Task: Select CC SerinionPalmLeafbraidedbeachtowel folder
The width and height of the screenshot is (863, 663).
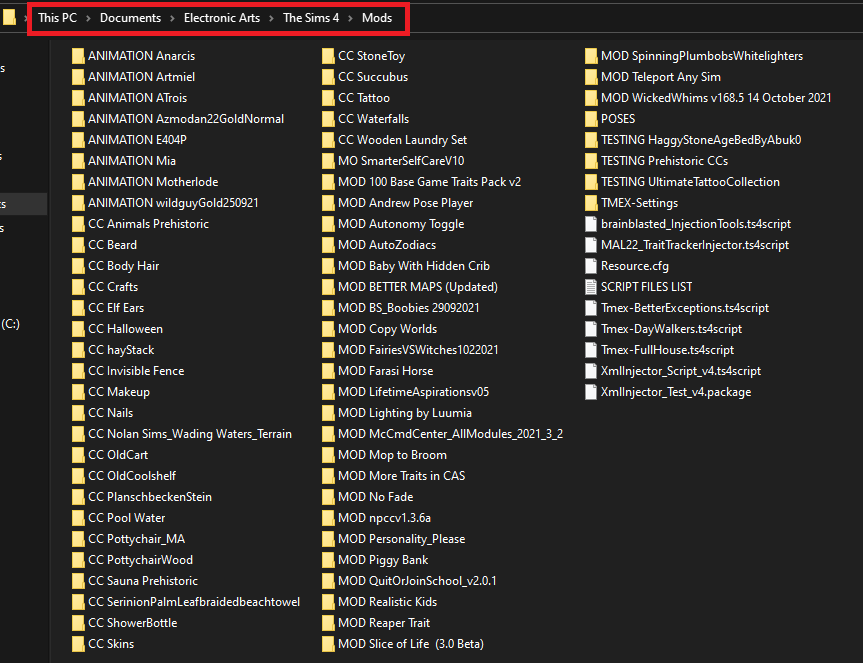Action: click(x=186, y=602)
